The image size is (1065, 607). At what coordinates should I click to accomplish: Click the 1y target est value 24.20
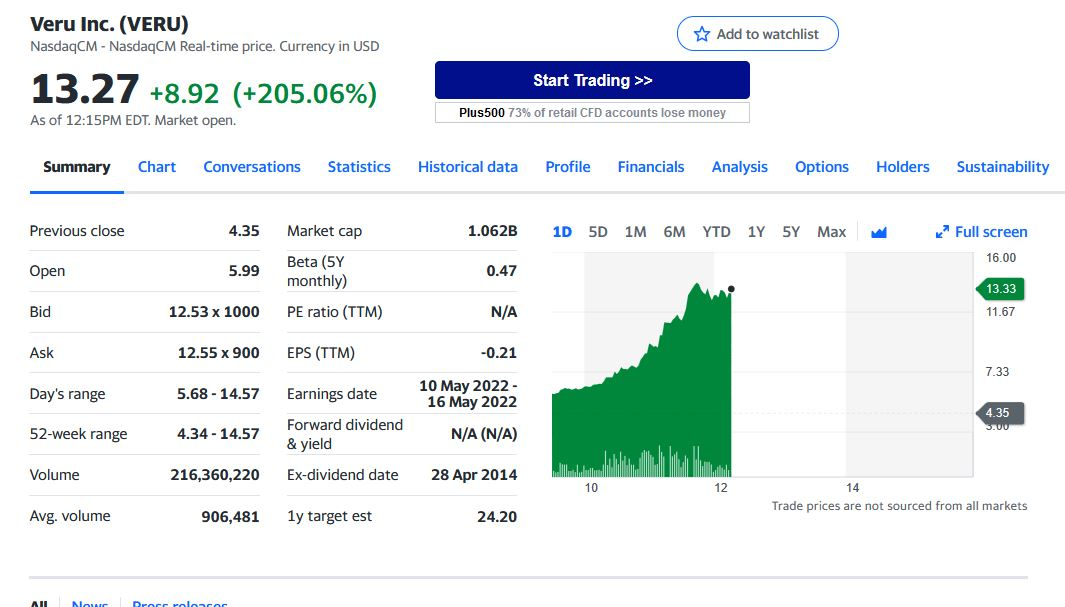click(497, 517)
